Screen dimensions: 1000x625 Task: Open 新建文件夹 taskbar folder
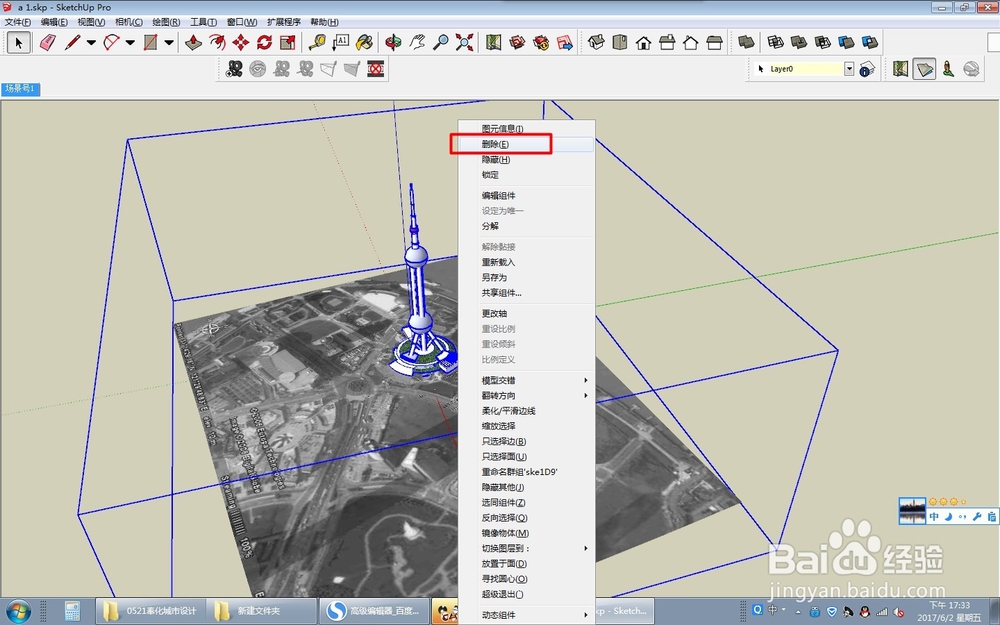coord(262,611)
